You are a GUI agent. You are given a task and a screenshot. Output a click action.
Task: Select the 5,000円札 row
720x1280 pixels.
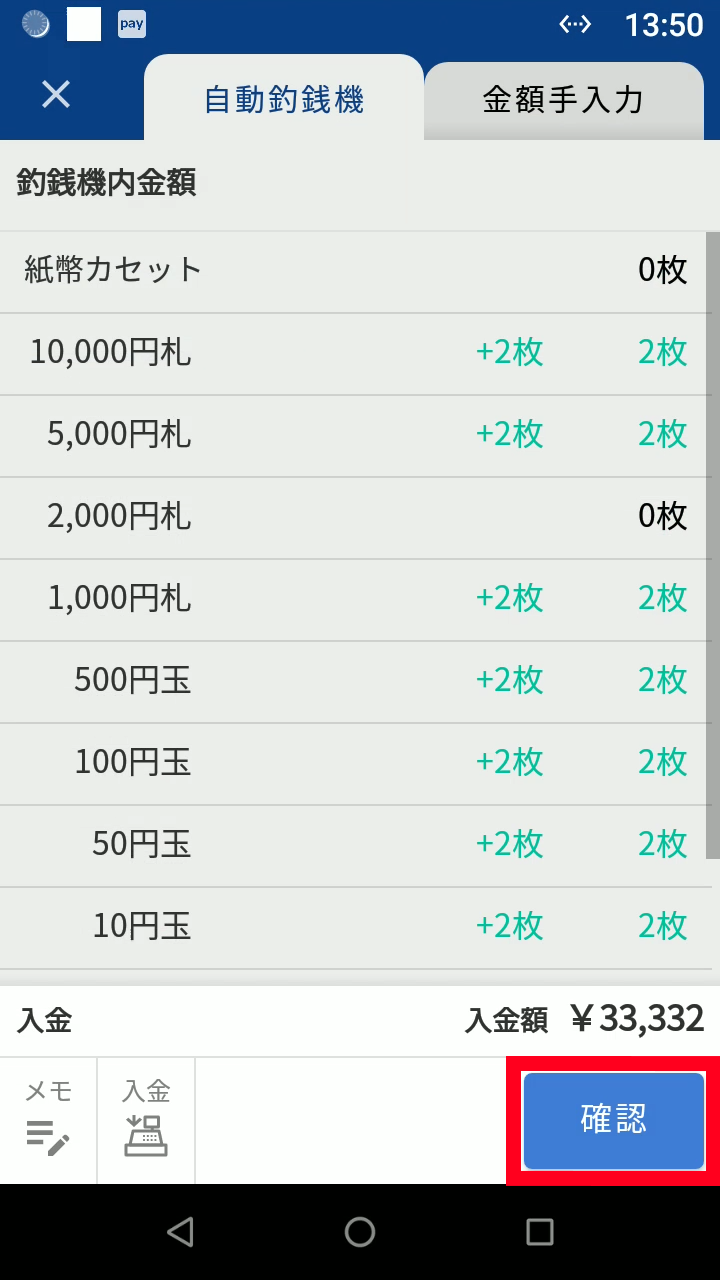tap(355, 435)
